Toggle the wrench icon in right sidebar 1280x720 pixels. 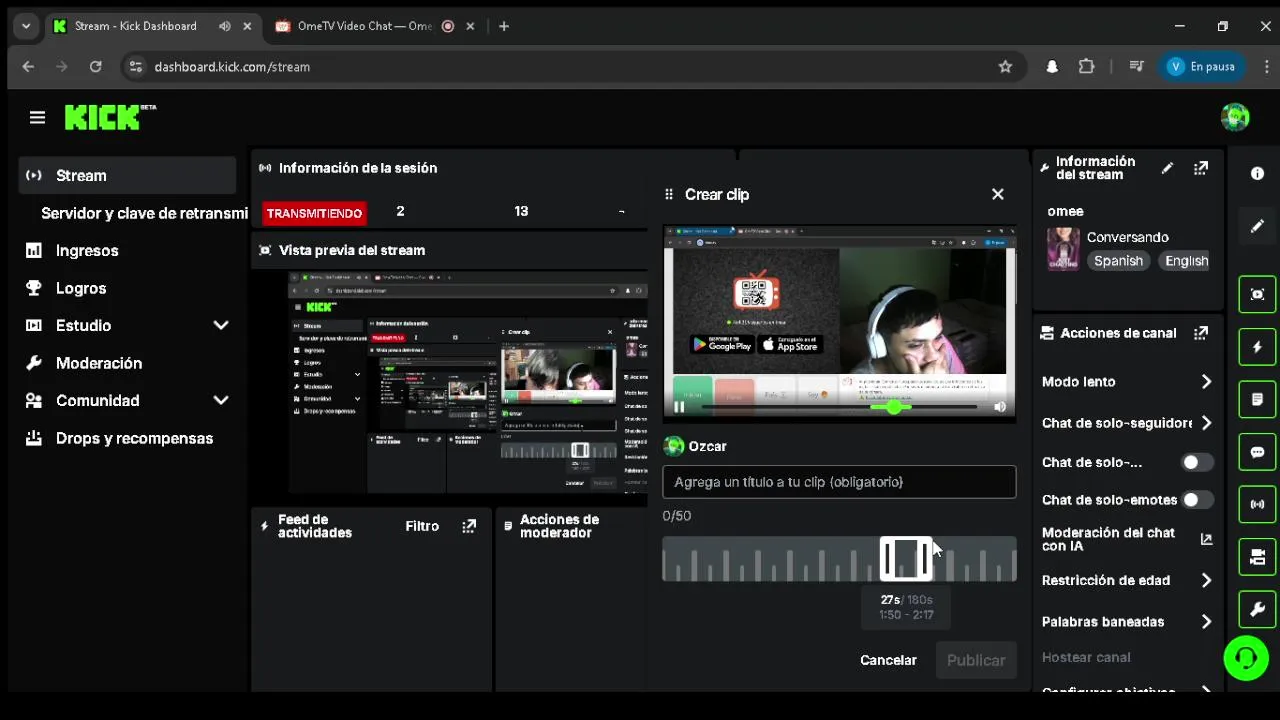click(x=1257, y=609)
